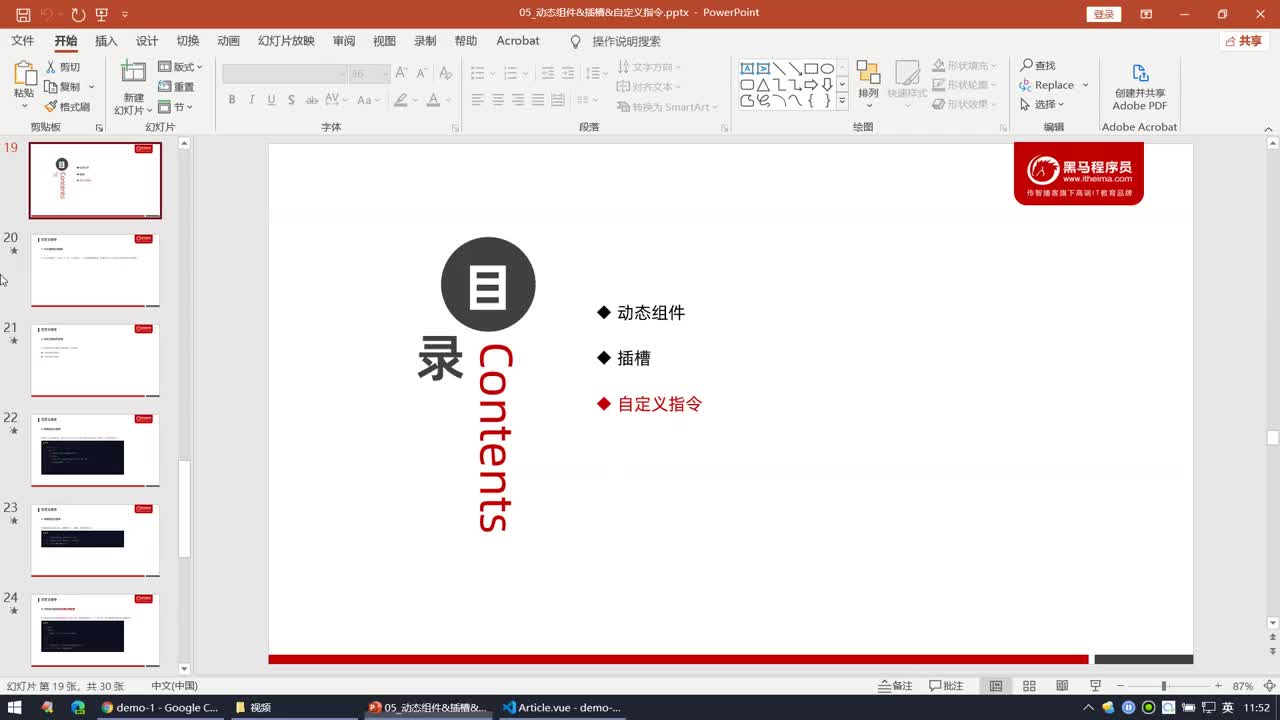The width and height of the screenshot is (1280, 720).
Task: Select the oval shape in shapes gallery
Action: (827, 69)
